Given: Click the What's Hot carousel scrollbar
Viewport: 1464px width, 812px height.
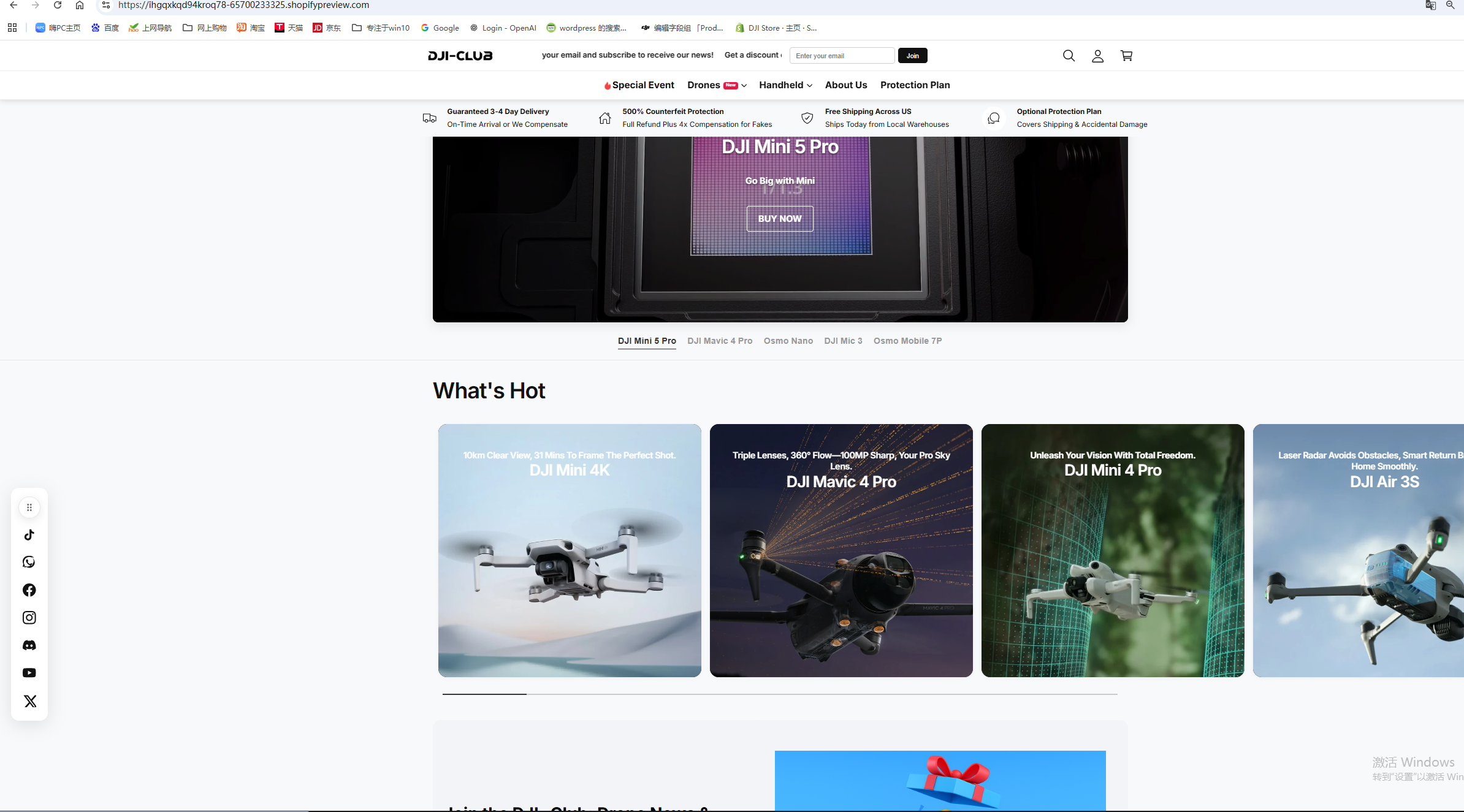Looking at the screenshot, I should pyautogui.click(x=780, y=694).
